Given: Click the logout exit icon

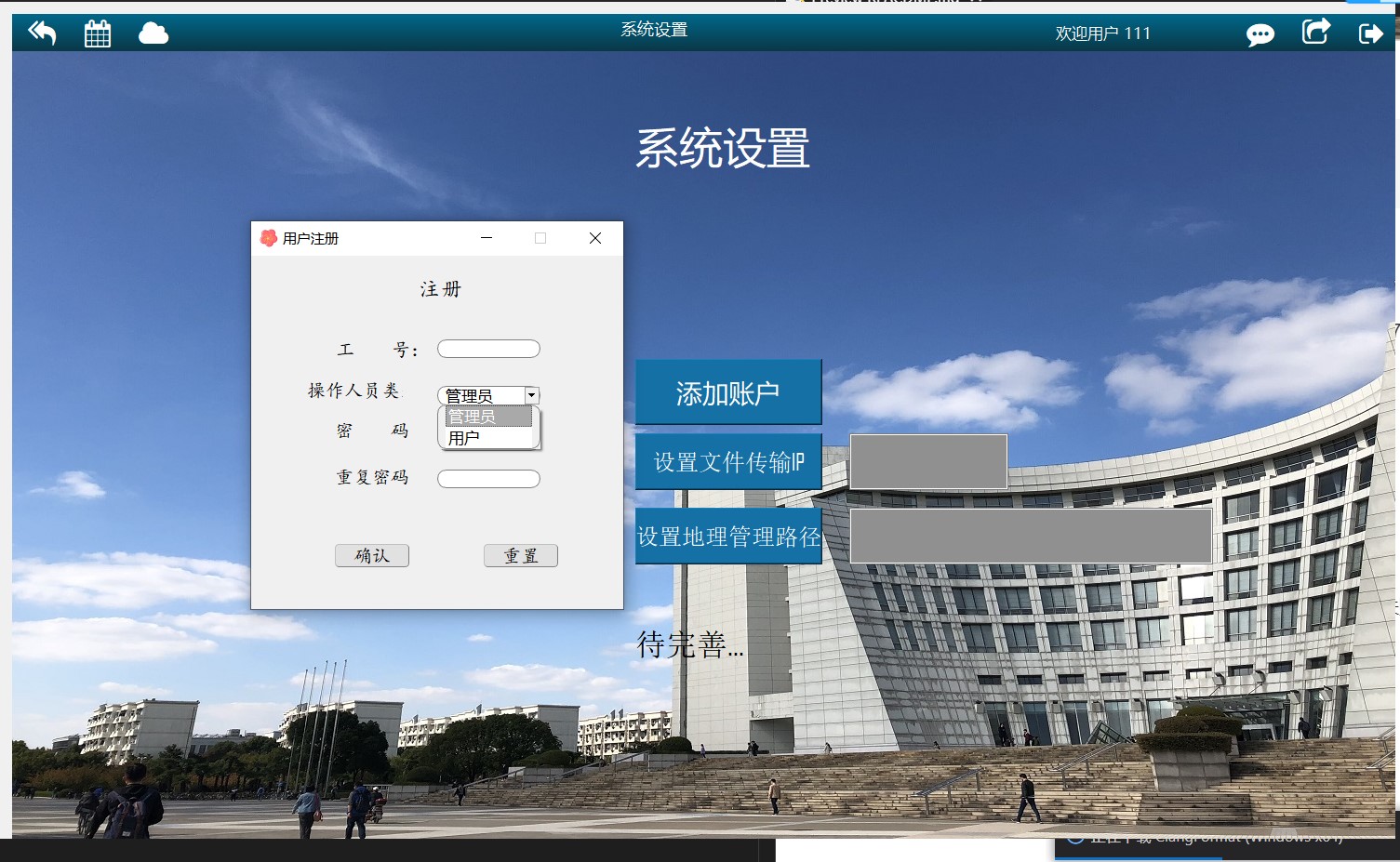Looking at the screenshot, I should (1371, 33).
